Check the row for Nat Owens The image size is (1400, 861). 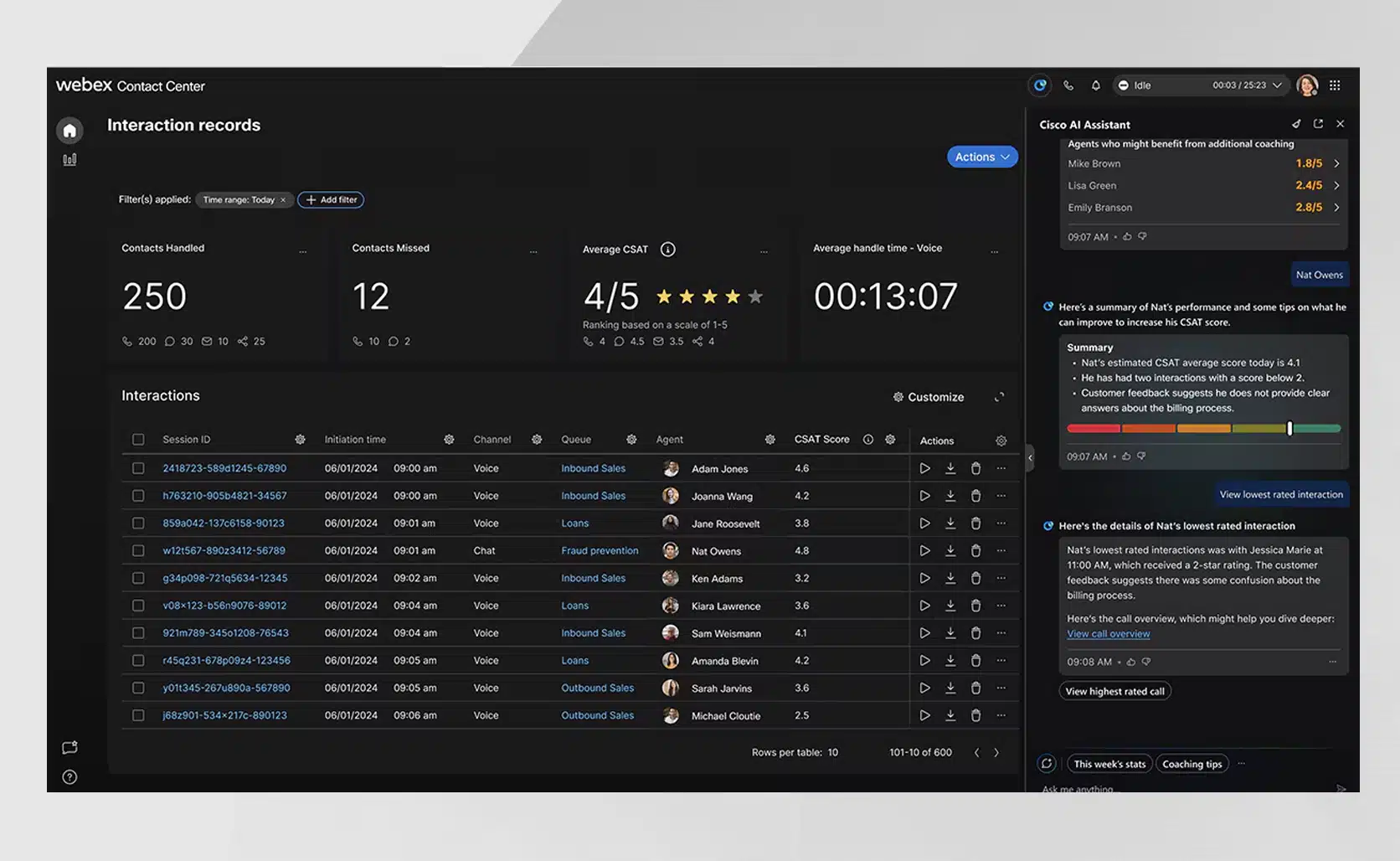[138, 551]
